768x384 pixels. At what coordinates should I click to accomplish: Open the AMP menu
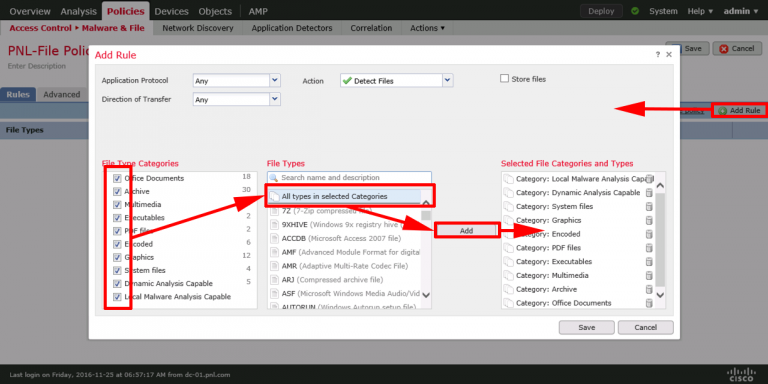click(x=258, y=11)
